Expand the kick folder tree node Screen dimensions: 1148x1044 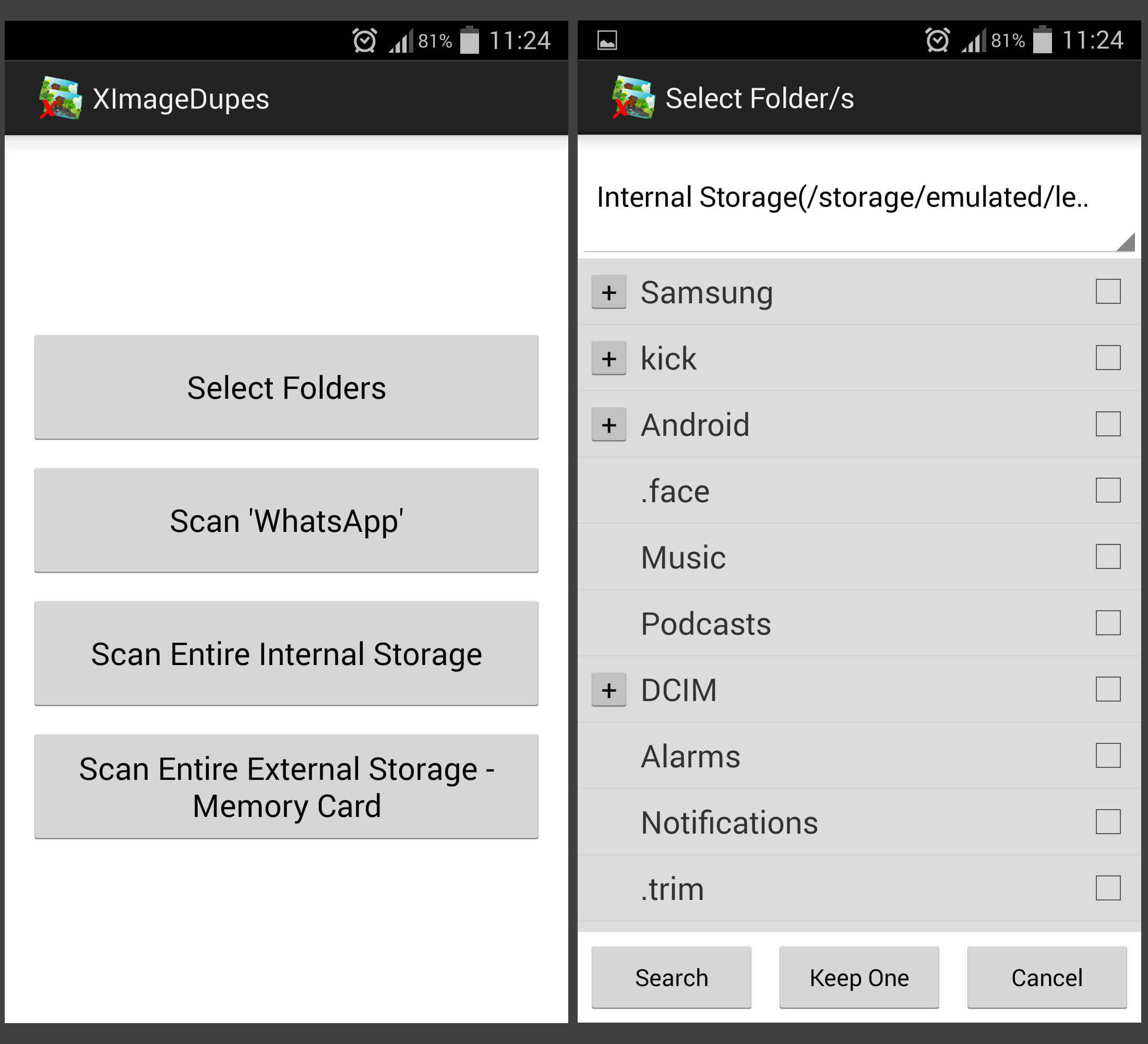click(609, 358)
